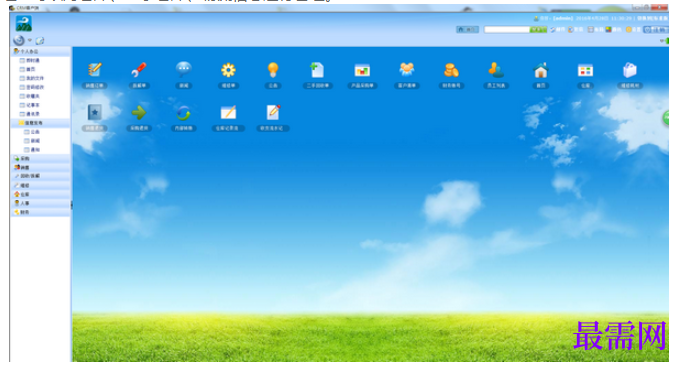Click the application logo at top left

click(x=24, y=24)
